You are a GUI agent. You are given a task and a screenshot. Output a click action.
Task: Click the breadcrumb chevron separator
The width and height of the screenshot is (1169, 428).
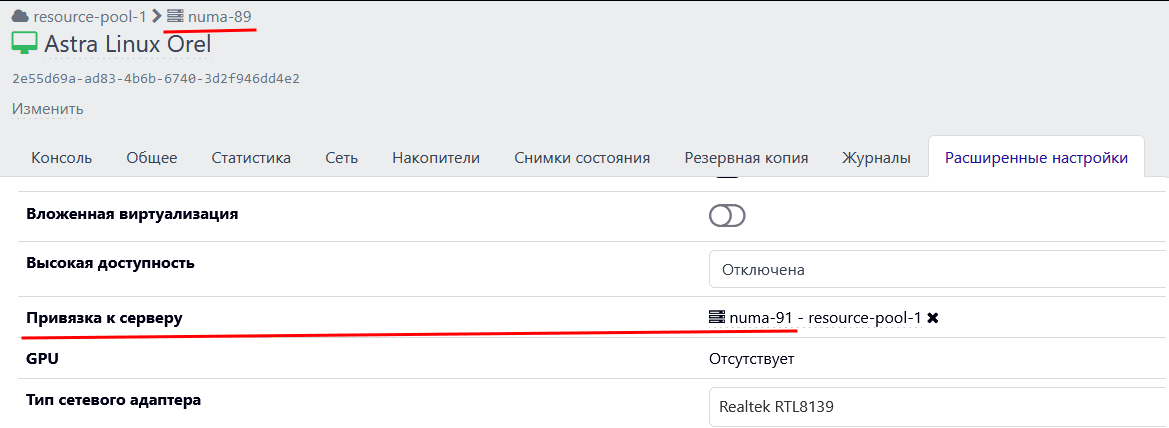click(156, 17)
